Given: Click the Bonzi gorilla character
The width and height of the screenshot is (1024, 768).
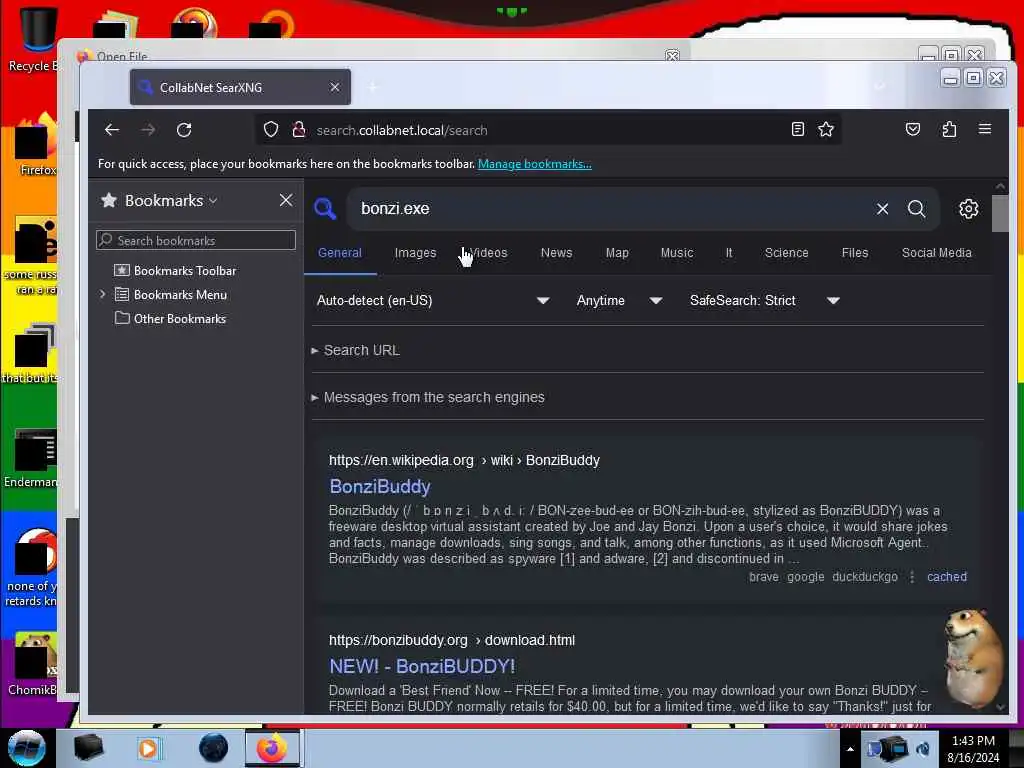Looking at the screenshot, I should pyautogui.click(x=974, y=658).
